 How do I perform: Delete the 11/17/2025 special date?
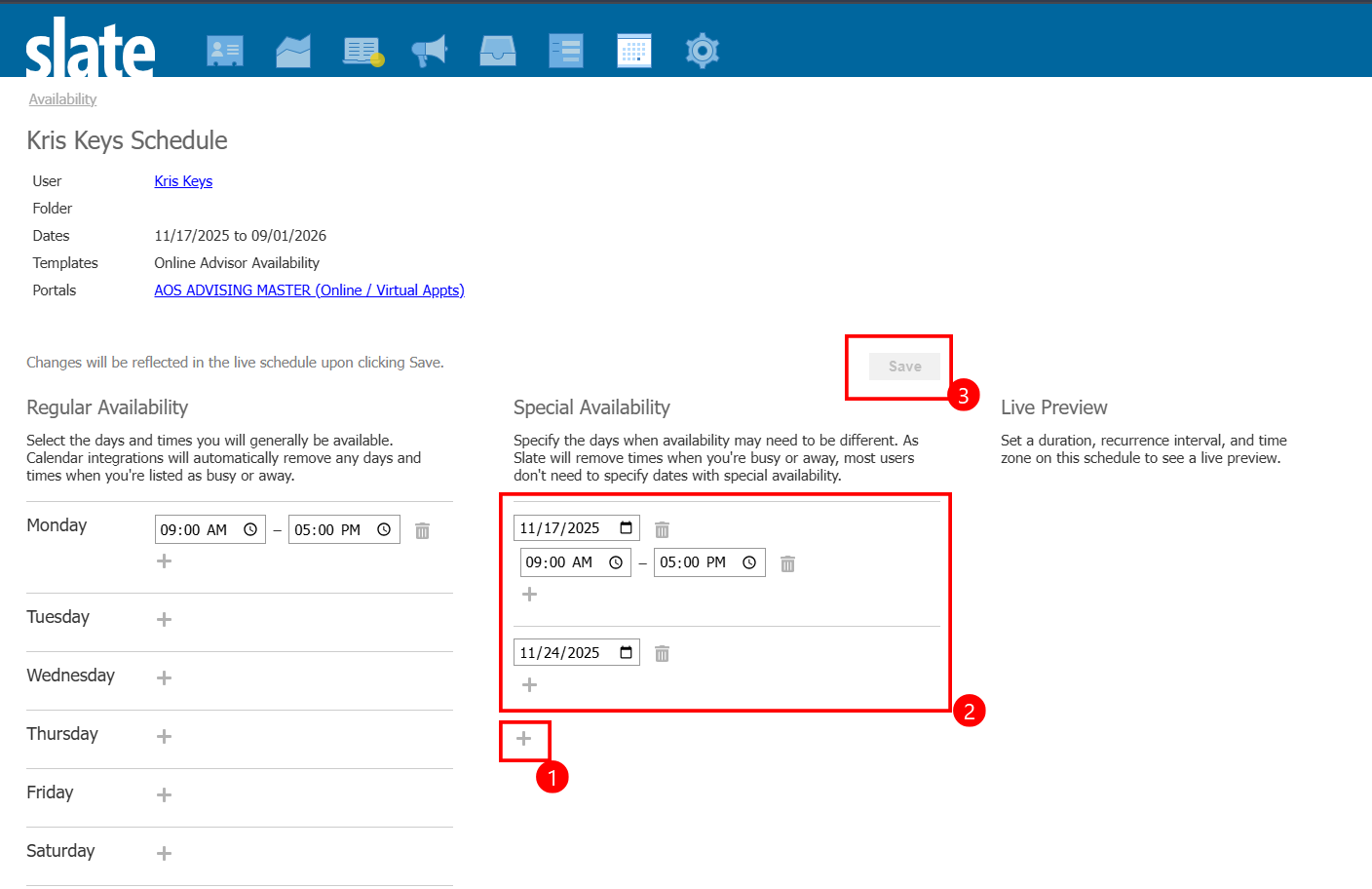[x=662, y=529]
